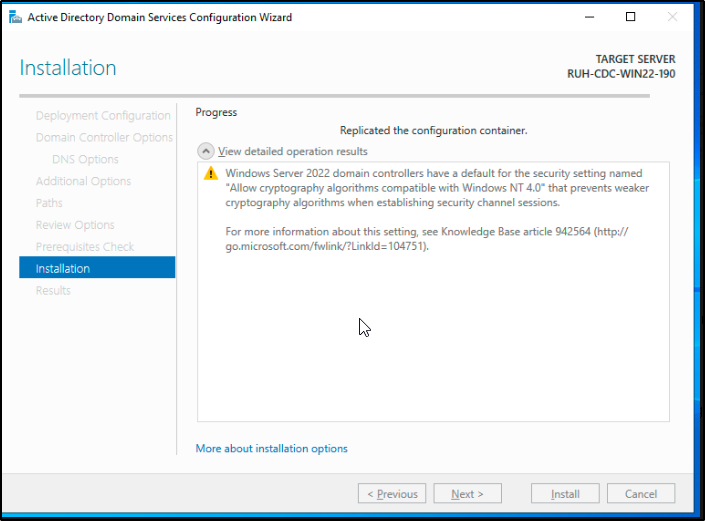The width and height of the screenshot is (705, 521).
Task: Maximize the wizard window
Action: [x=631, y=17]
